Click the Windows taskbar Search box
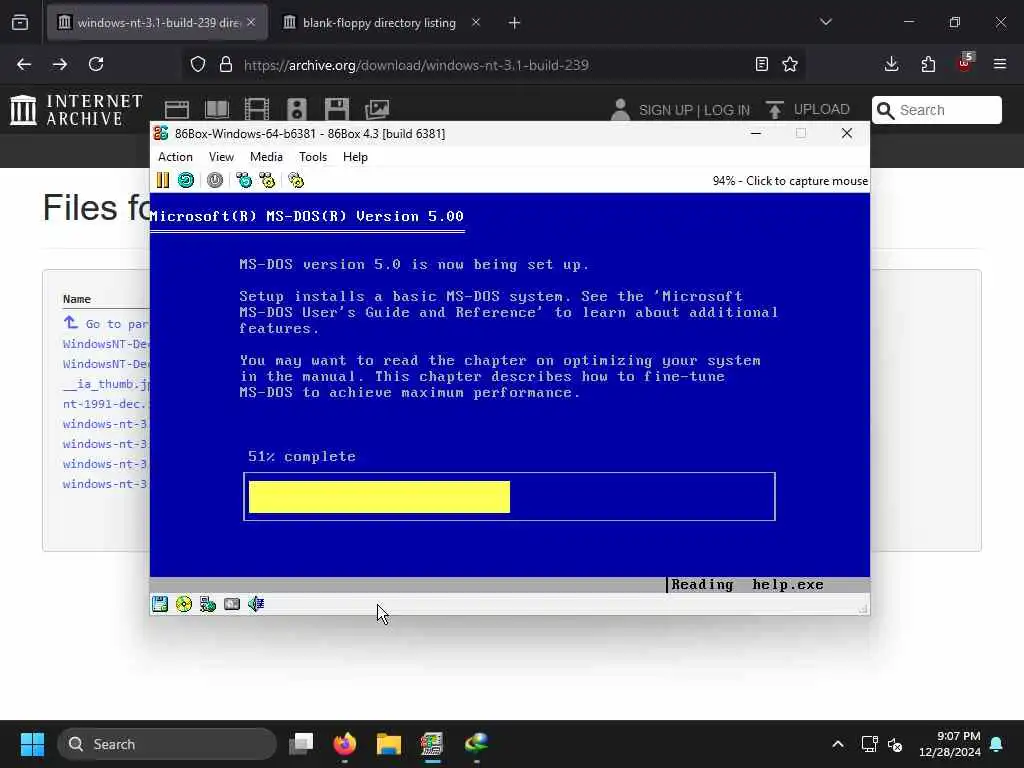The height and width of the screenshot is (768, 1024). click(167, 744)
